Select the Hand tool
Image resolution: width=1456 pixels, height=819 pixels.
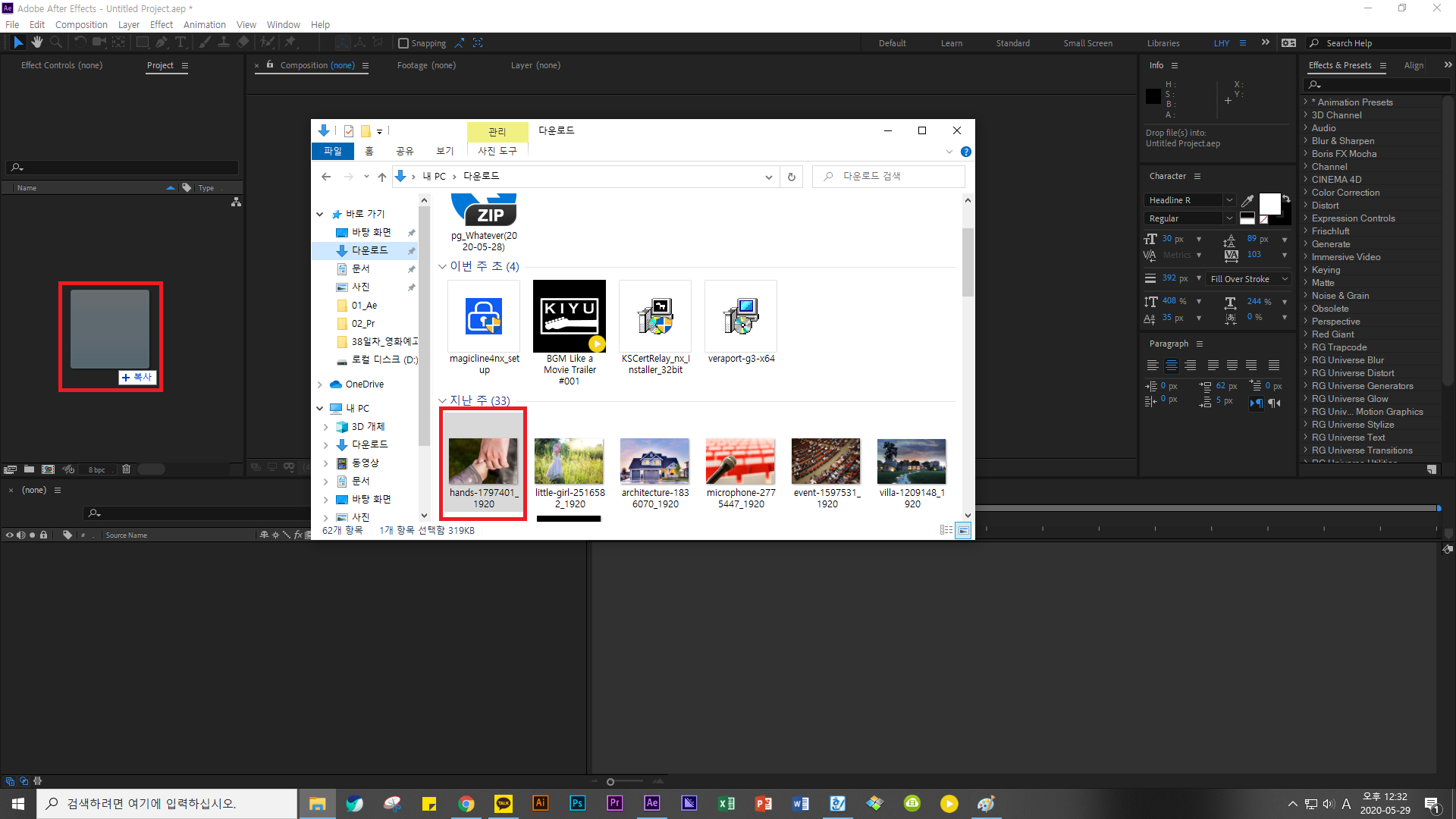click(x=36, y=42)
